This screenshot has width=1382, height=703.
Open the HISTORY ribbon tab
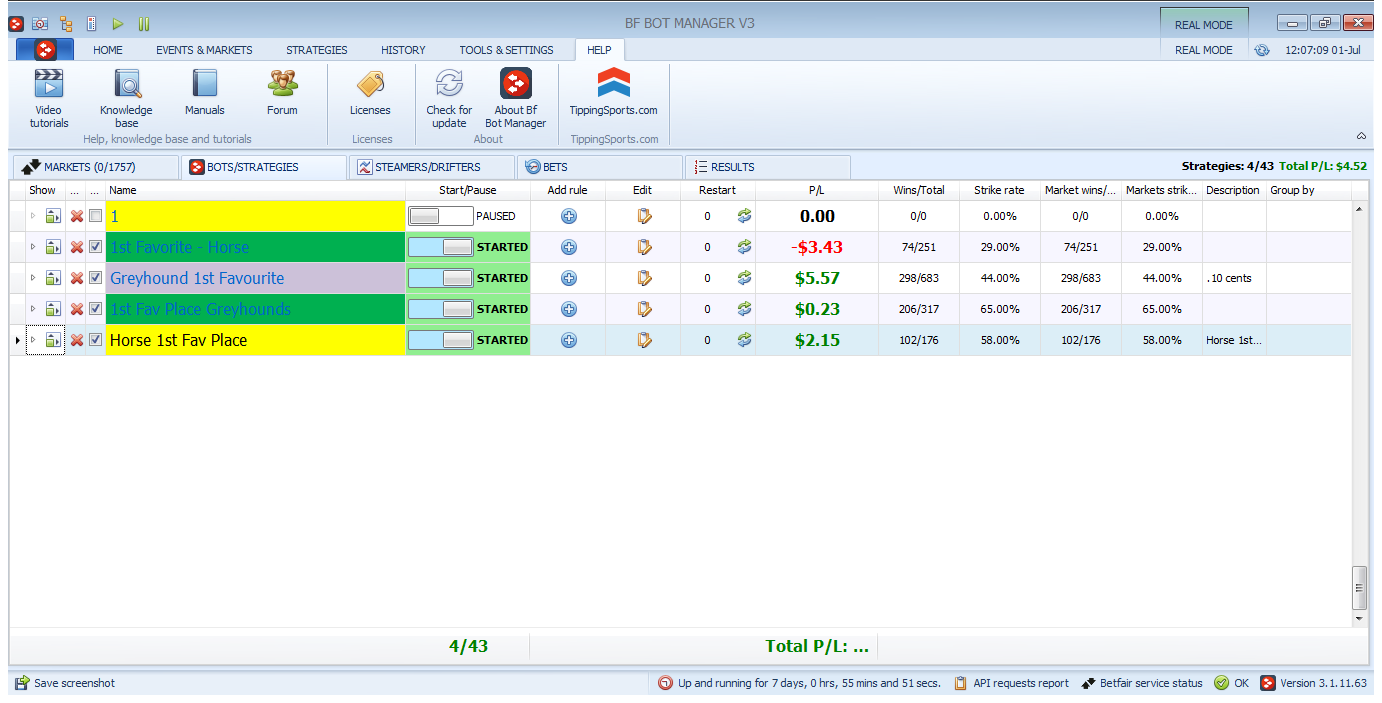click(403, 50)
